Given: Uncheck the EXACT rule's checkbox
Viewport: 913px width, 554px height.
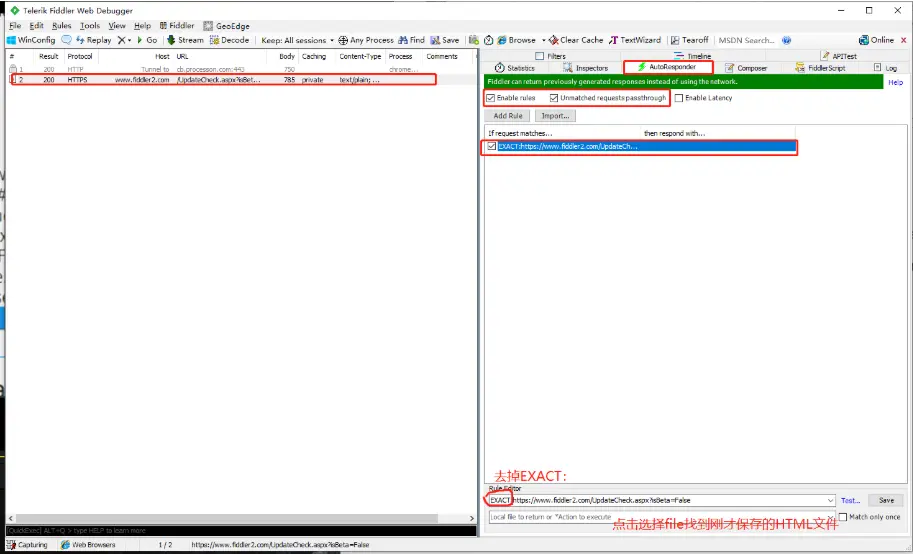Looking at the screenshot, I should click(491, 146).
